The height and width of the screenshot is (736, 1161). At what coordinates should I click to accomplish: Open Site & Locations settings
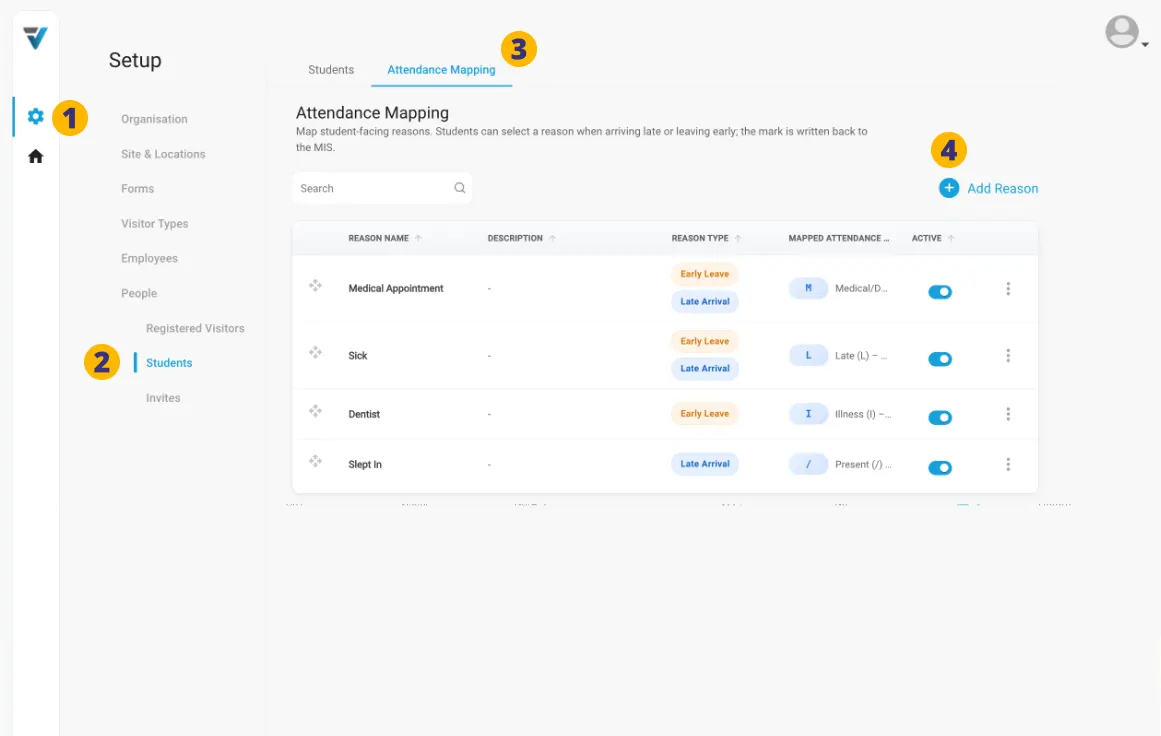click(x=163, y=154)
